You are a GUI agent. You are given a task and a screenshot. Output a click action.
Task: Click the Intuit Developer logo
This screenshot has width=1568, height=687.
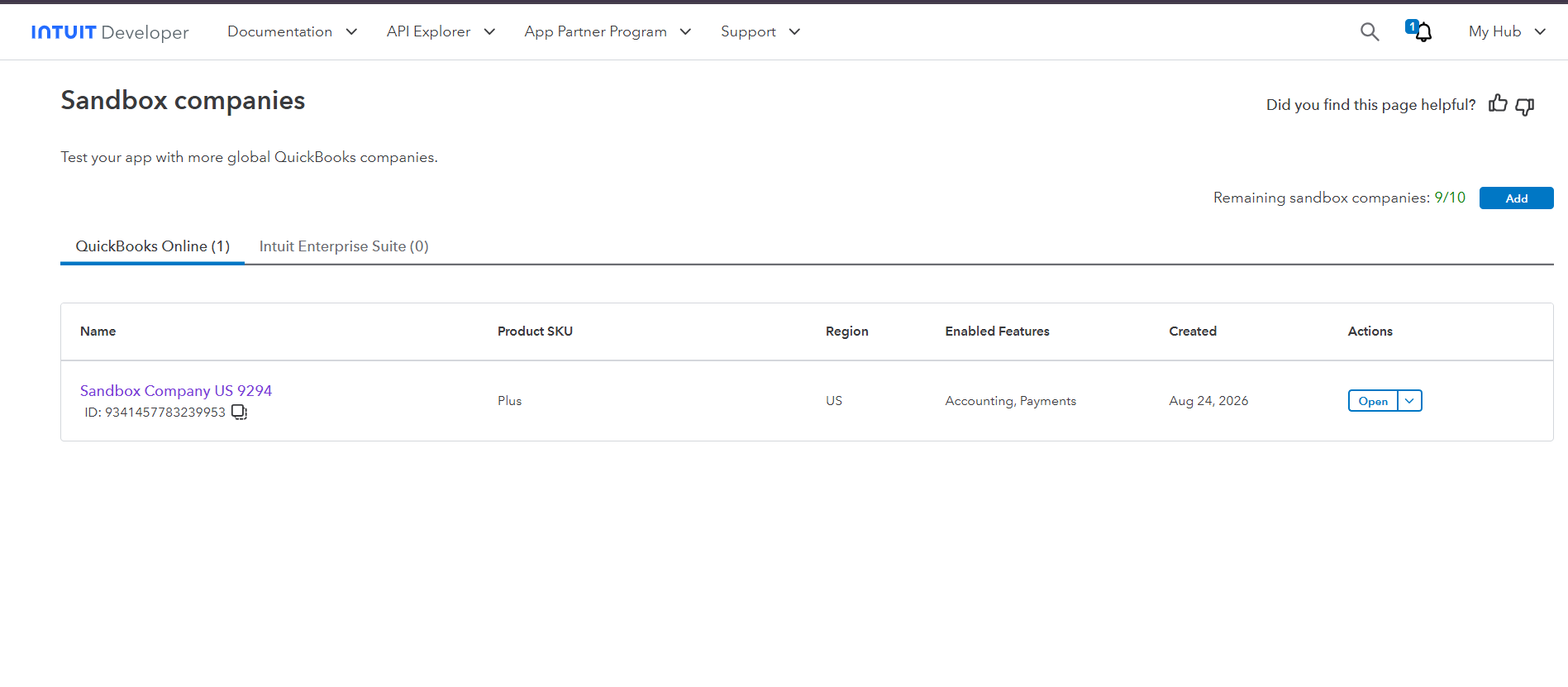point(110,32)
